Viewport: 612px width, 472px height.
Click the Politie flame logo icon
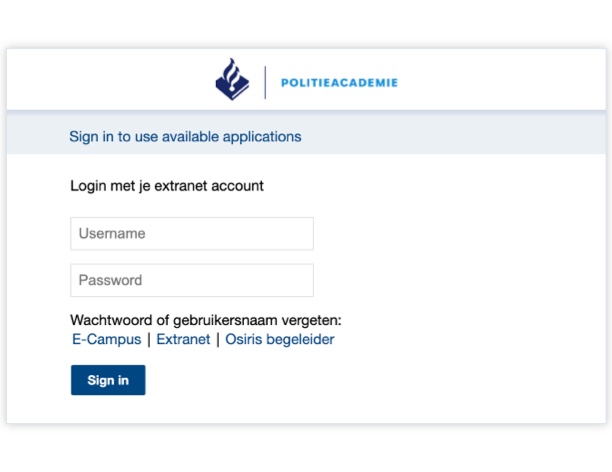(233, 80)
